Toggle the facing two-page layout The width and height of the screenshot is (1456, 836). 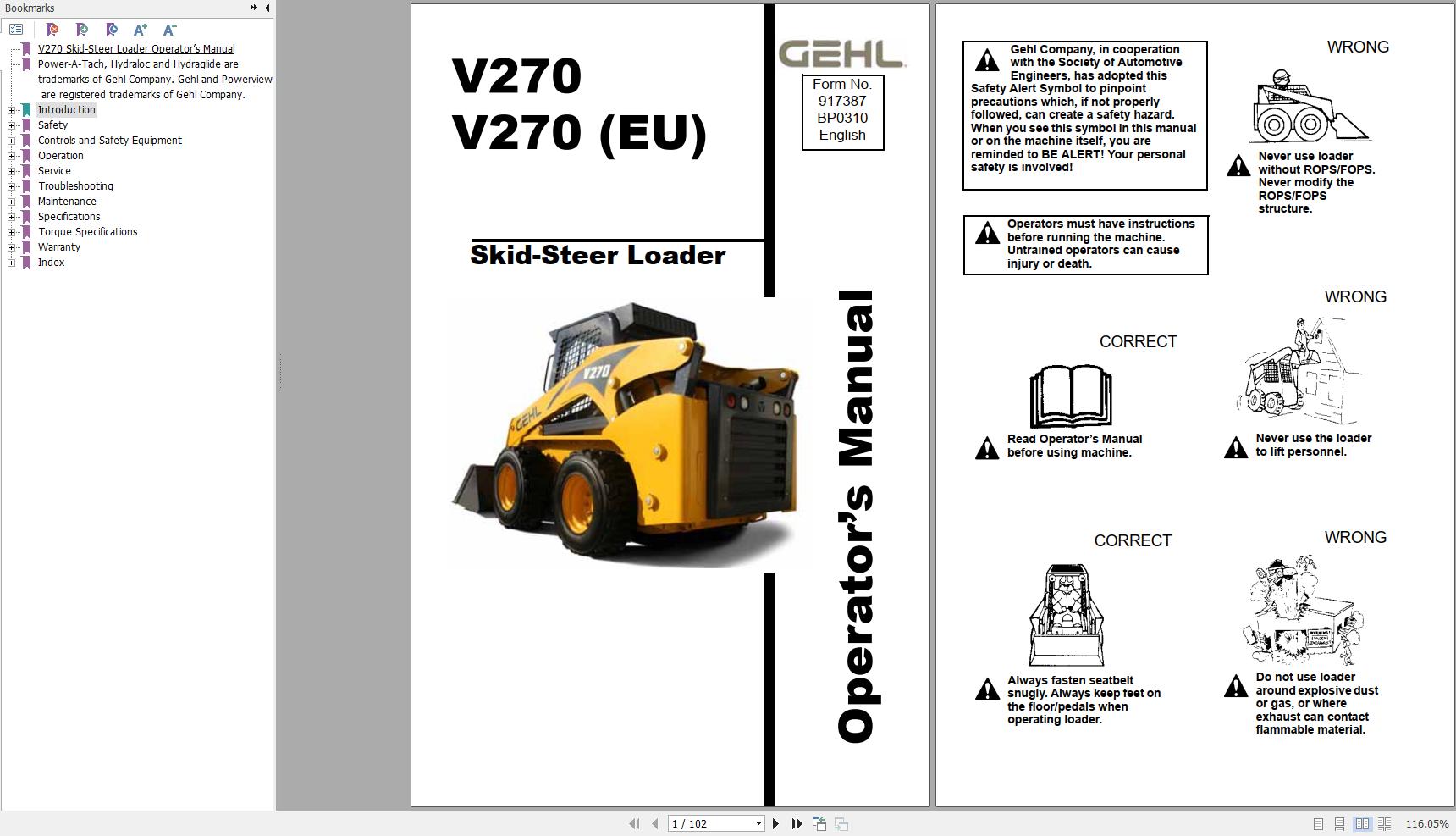point(1361,822)
